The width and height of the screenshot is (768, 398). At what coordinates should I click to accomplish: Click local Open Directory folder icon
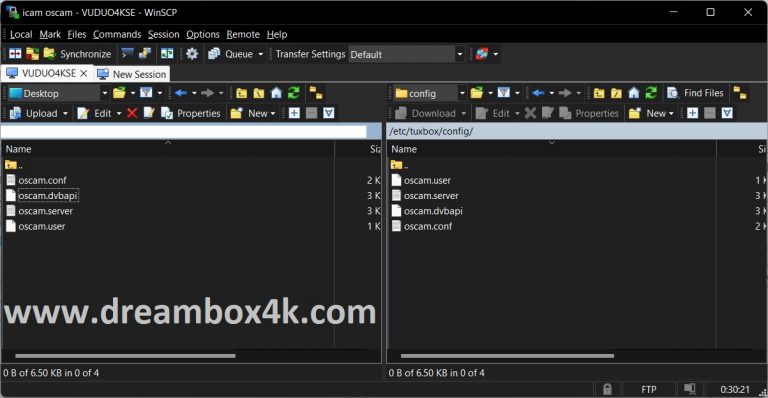119,93
